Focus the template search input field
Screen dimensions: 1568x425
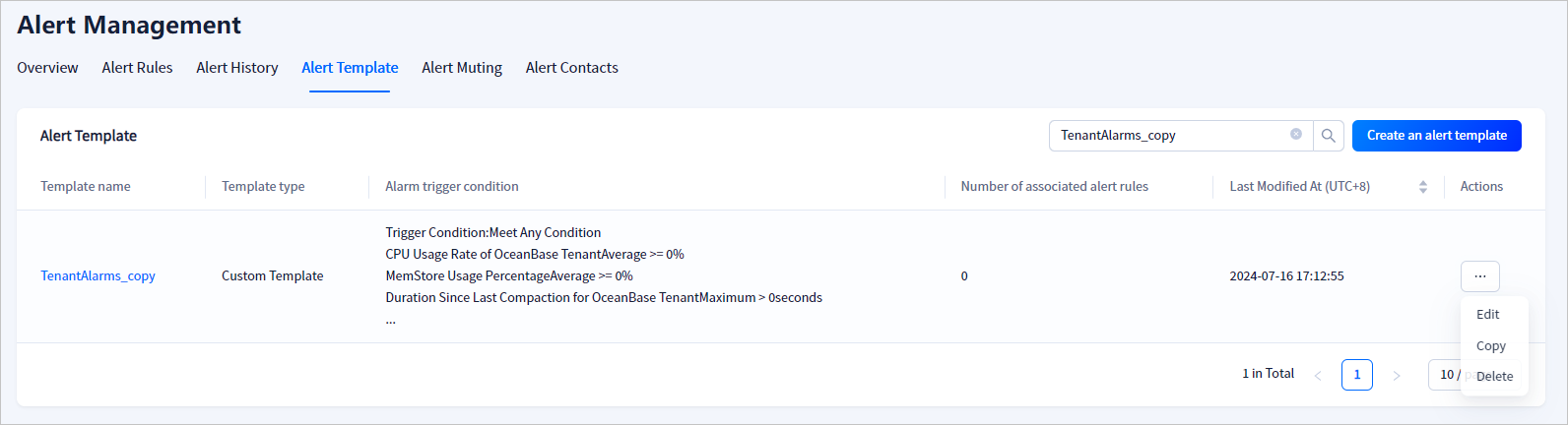1167,136
